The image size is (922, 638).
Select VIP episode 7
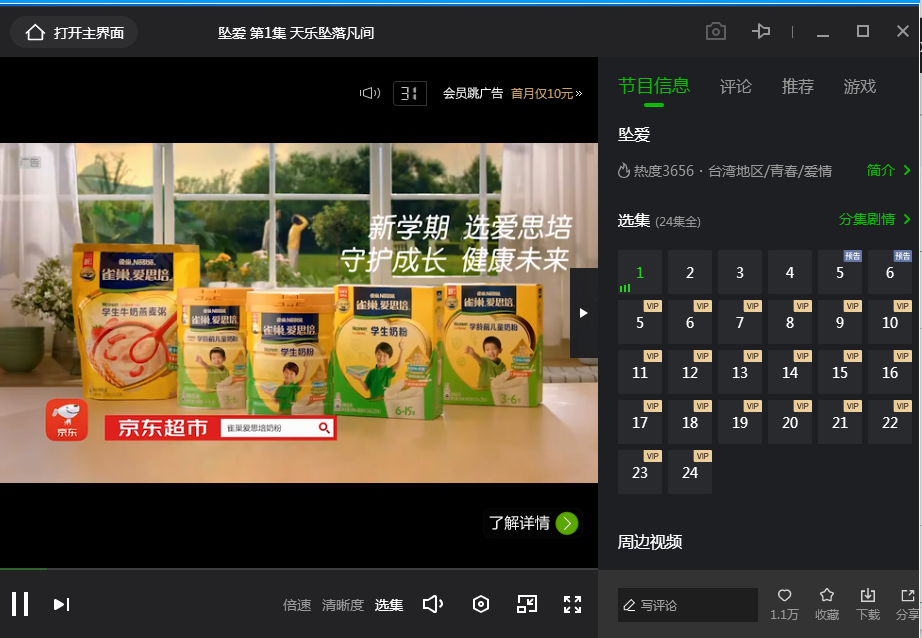click(740, 322)
